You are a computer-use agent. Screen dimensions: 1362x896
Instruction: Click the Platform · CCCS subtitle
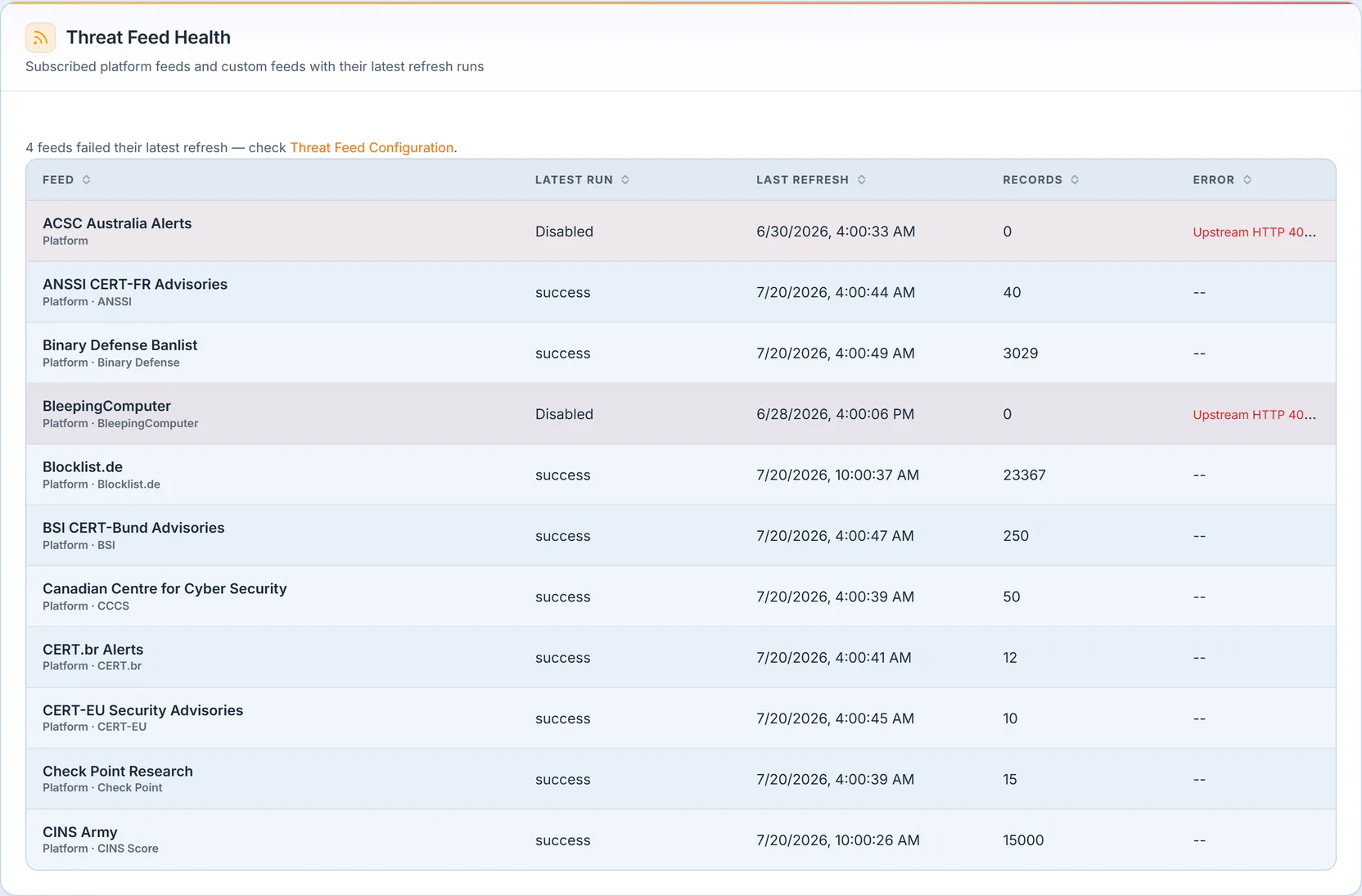point(86,606)
